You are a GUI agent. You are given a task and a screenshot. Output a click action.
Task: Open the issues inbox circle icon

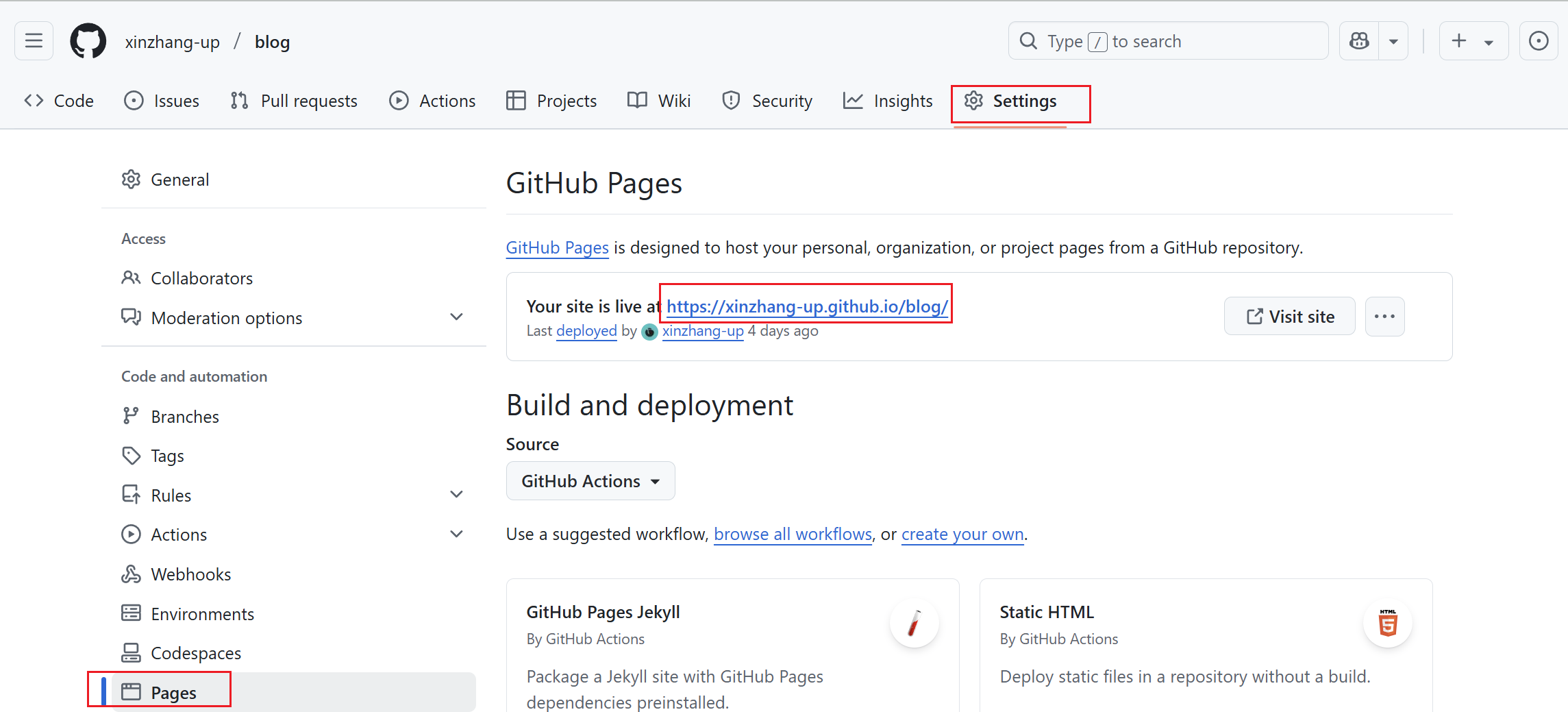pos(1539,41)
